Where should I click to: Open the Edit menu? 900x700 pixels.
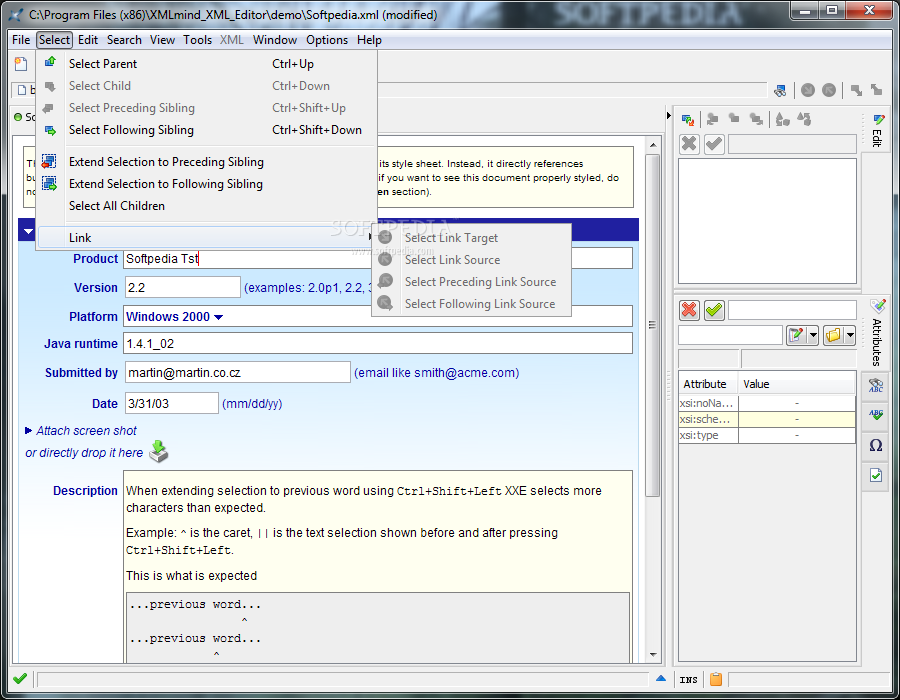point(88,40)
